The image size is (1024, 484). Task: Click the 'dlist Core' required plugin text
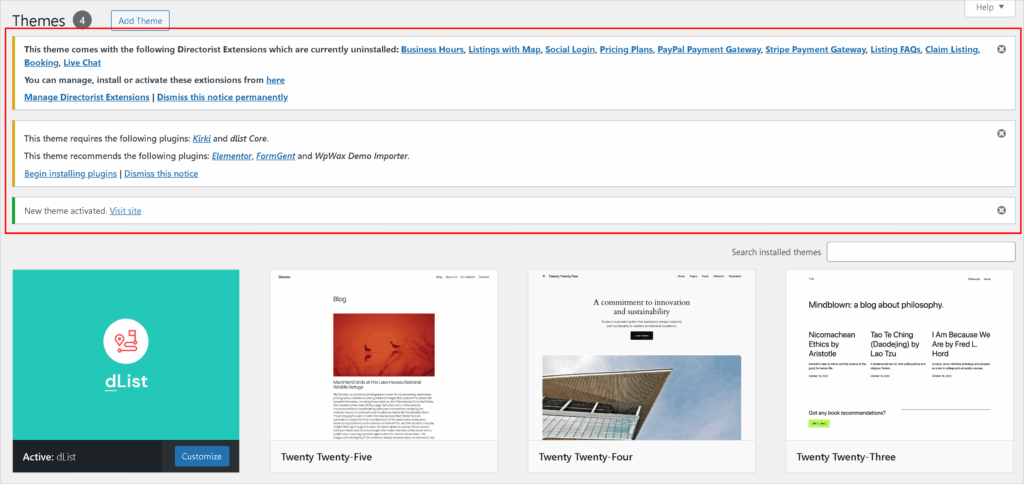(x=249, y=138)
